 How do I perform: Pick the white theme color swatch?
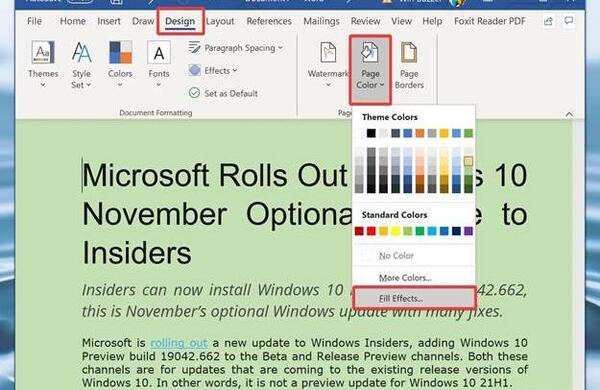coord(359,133)
